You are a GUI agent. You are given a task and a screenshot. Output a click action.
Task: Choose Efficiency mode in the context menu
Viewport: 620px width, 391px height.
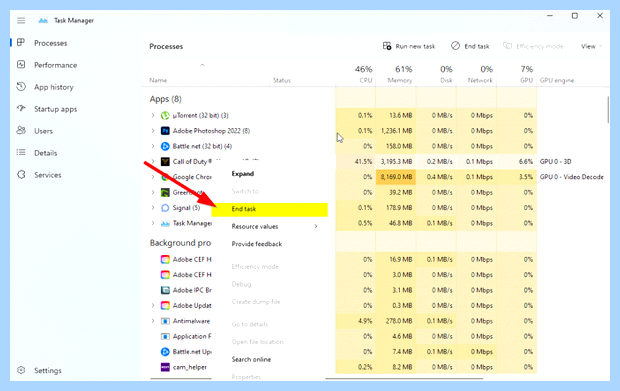coord(255,267)
